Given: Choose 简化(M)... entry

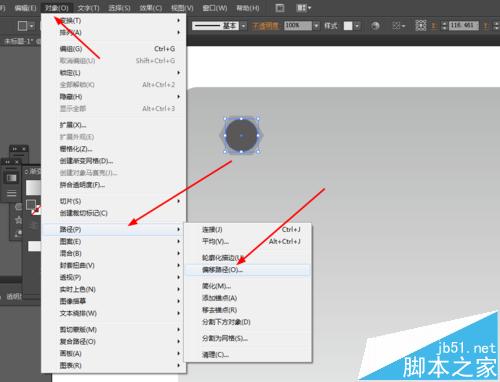Looking at the screenshot, I should [x=248, y=286].
